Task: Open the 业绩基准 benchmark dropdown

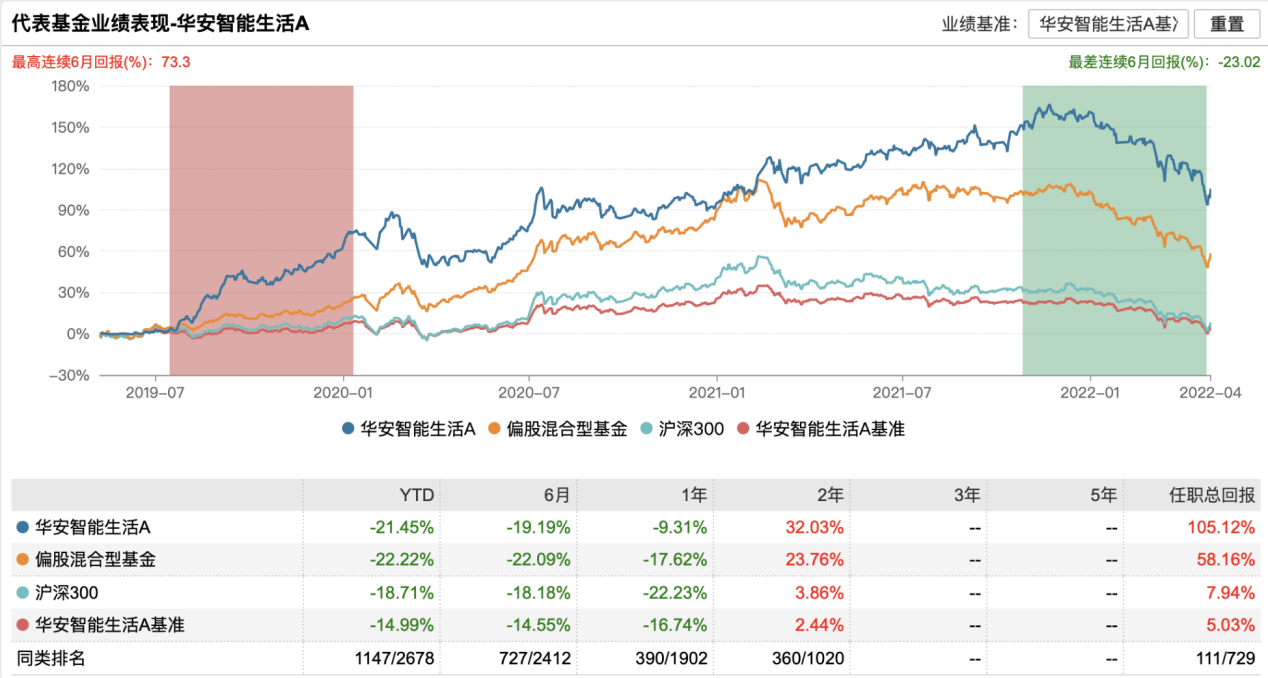Action: pyautogui.click(x=1110, y=24)
